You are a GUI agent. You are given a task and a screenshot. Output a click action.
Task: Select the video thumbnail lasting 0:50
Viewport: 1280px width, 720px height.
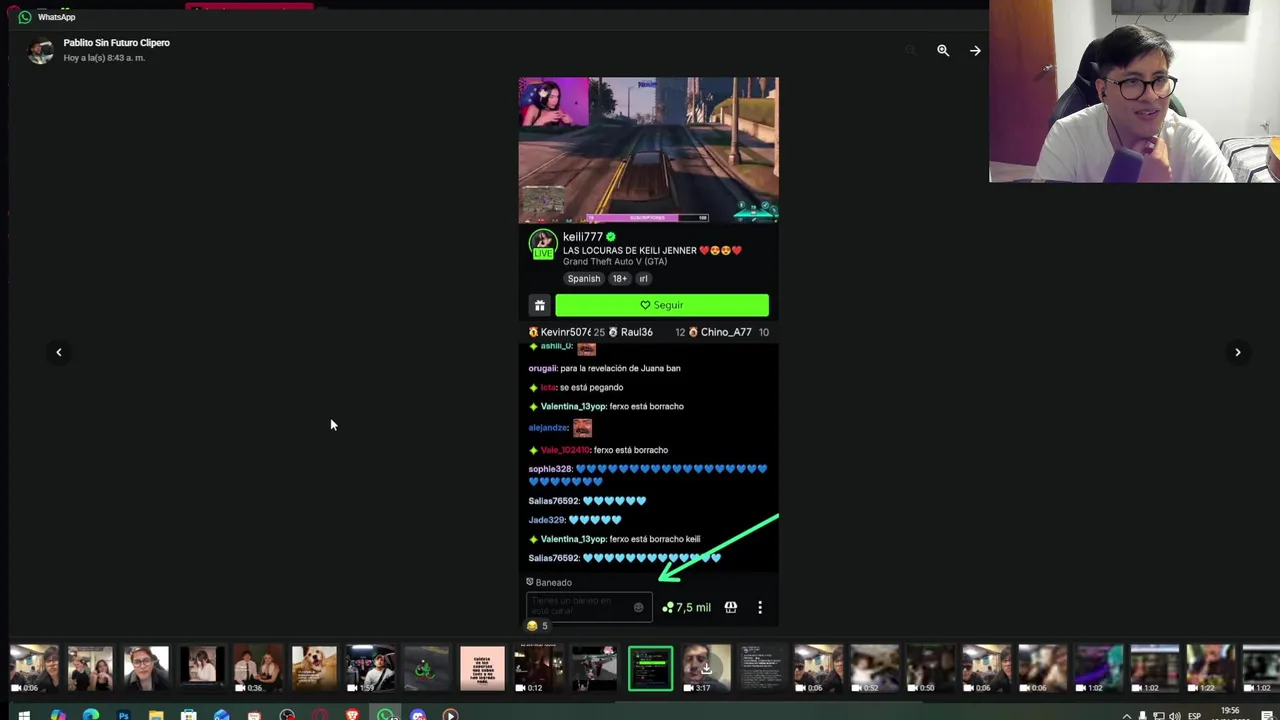930,669
